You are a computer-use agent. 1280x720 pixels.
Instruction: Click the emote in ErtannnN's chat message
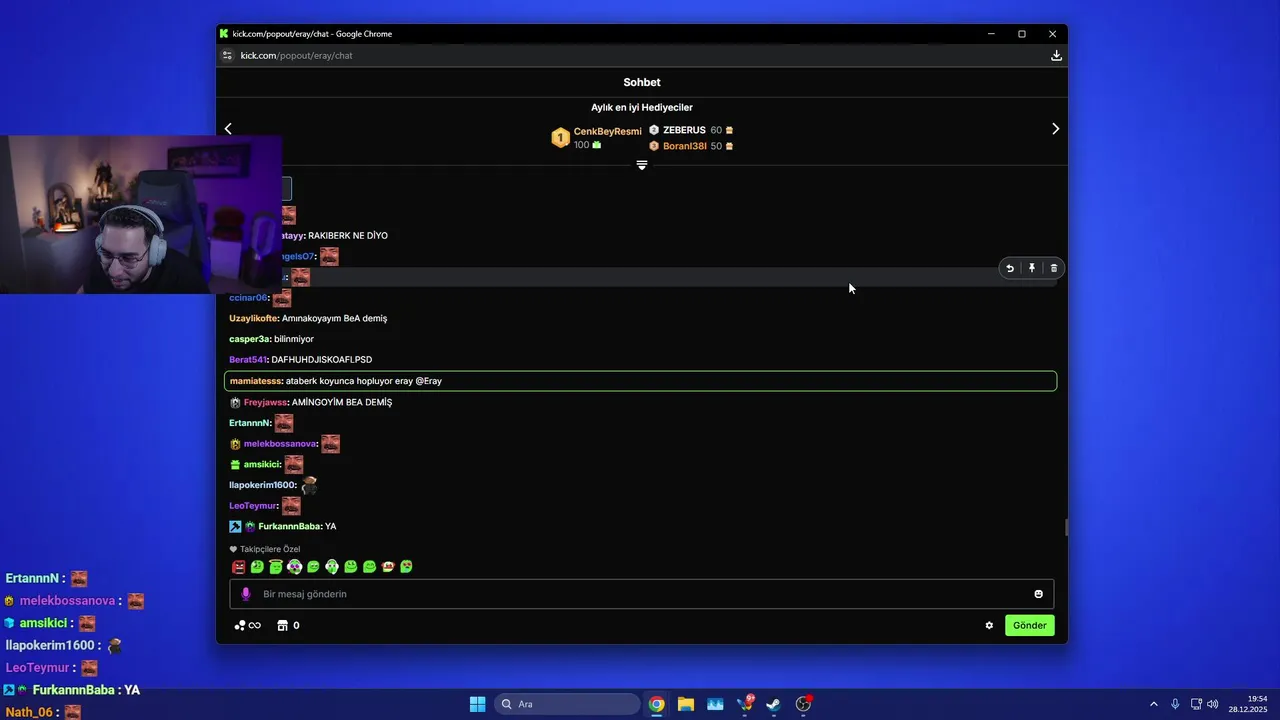pyautogui.click(x=284, y=423)
